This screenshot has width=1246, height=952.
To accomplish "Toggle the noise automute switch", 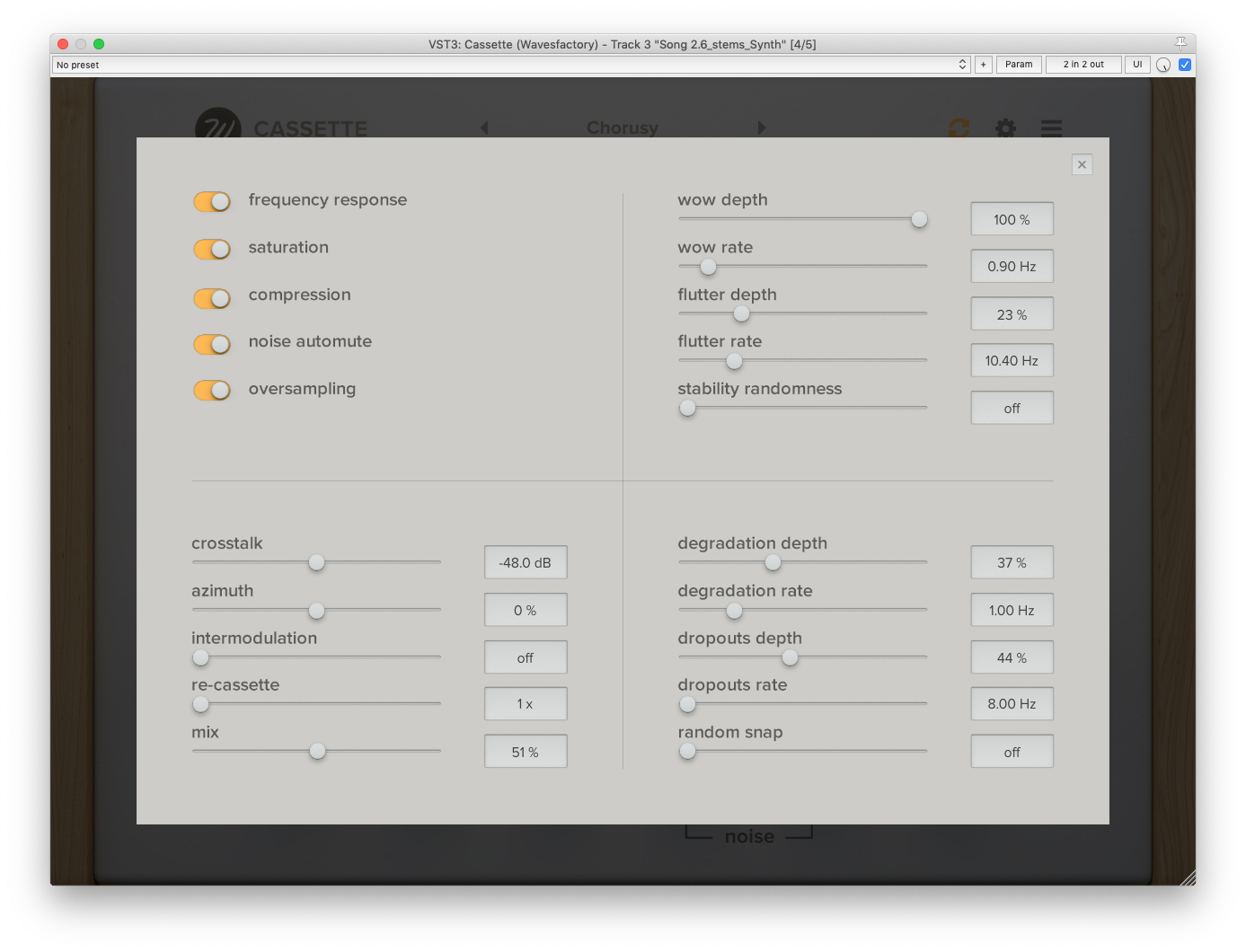I will tap(212, 344).
